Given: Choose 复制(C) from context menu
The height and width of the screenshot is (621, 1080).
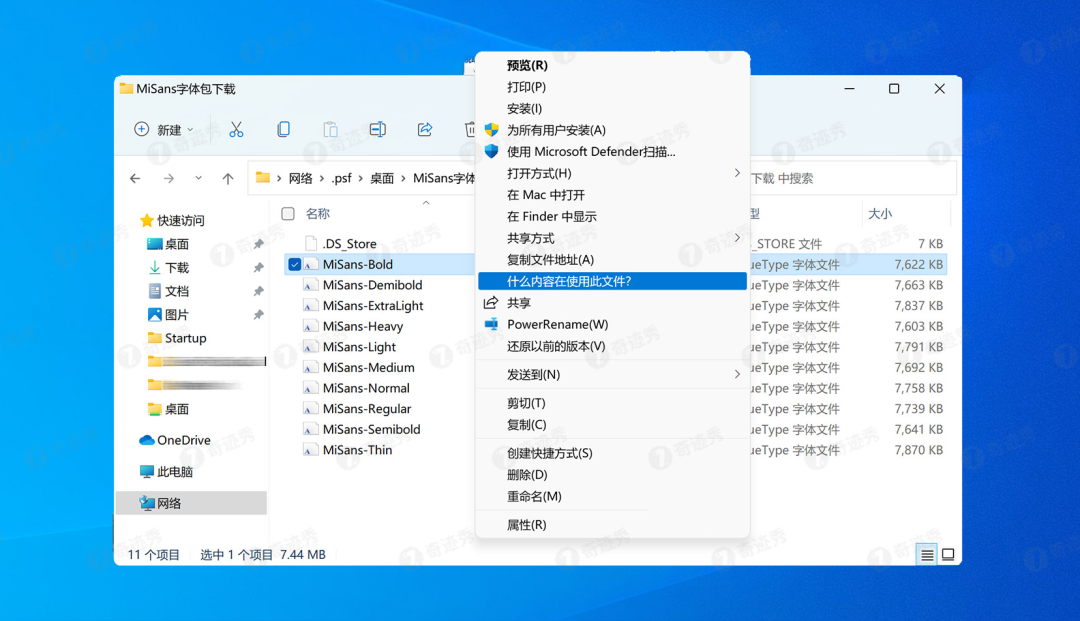Looking at the screenshot, I should [612, 425].
